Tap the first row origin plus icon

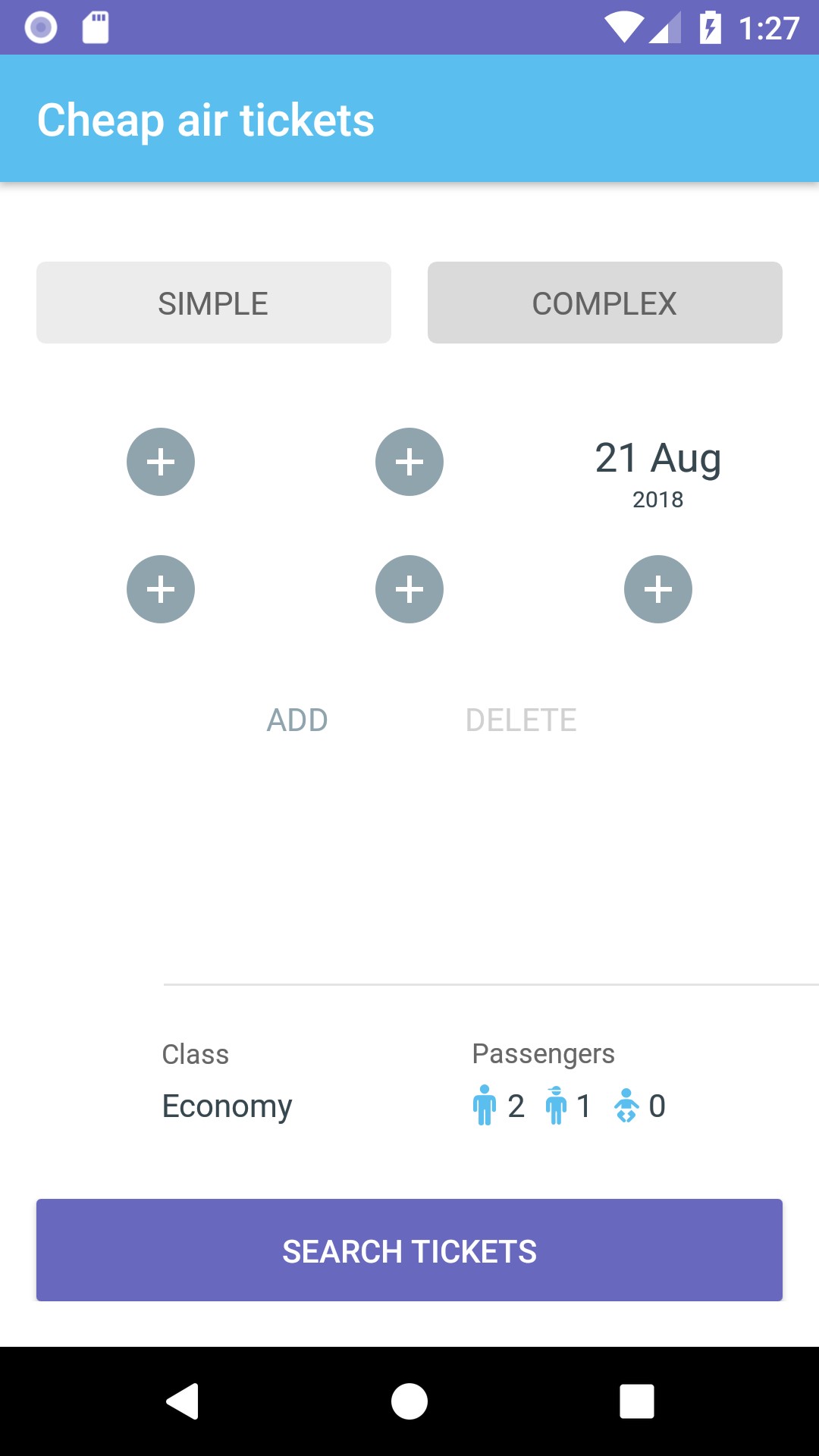click(161, 462)
